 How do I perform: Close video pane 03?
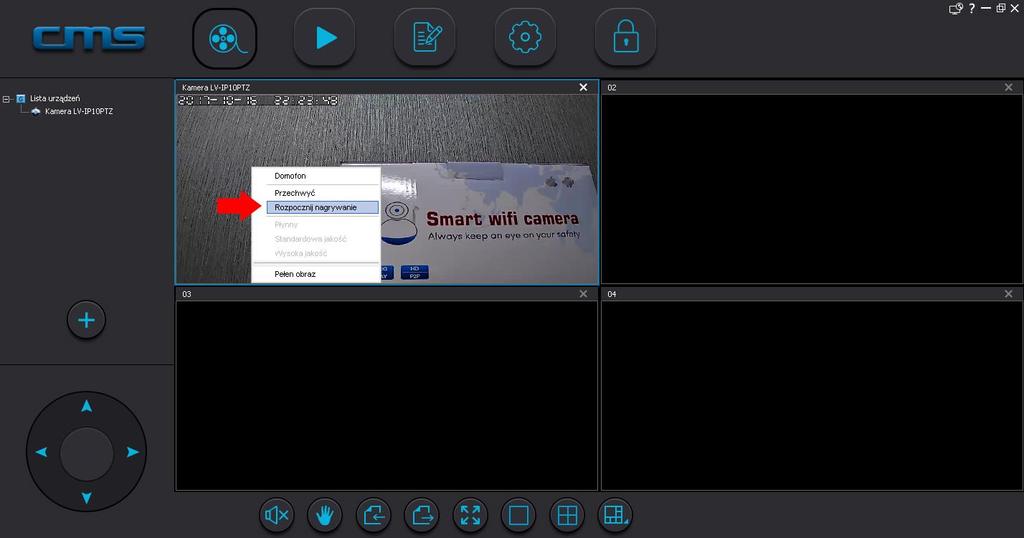point(583,294)
